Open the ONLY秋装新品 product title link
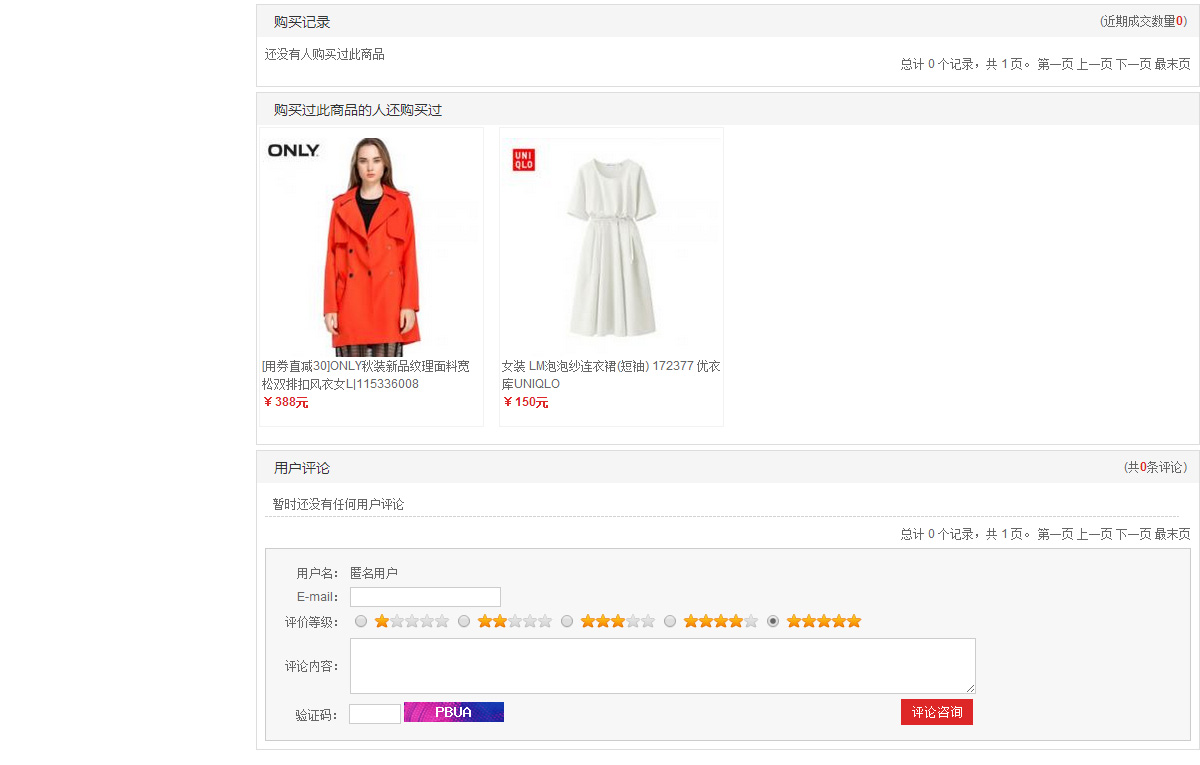The height and width of the screenshot is (765, 1200). [x=366, y=375]
